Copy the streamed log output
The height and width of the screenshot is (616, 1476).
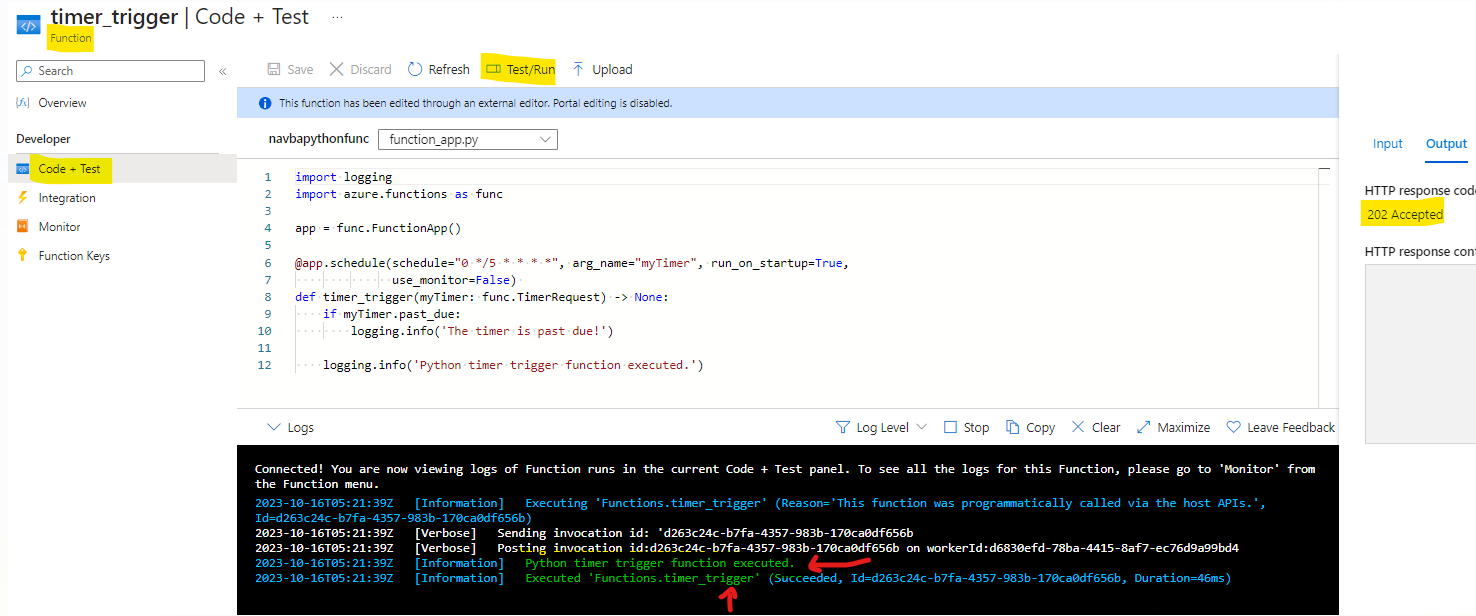(x=1030, y=427)
